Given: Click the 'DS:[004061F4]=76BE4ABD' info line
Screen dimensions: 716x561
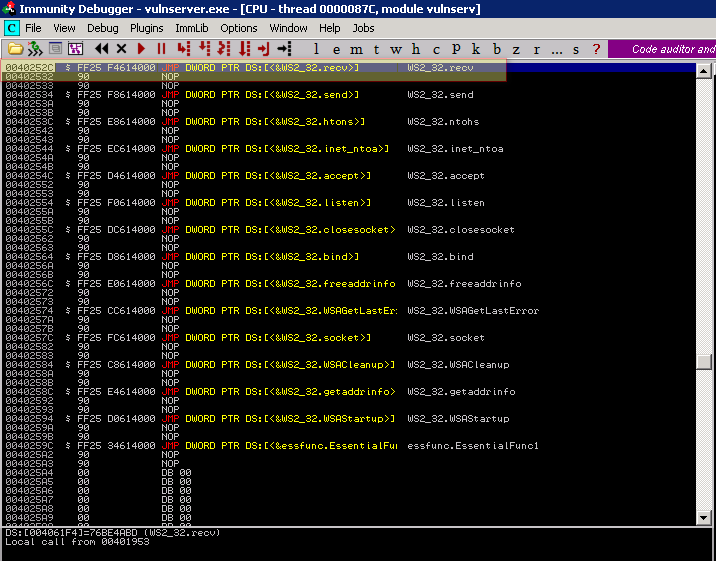Looking at the screenshot, I should 113,533.
